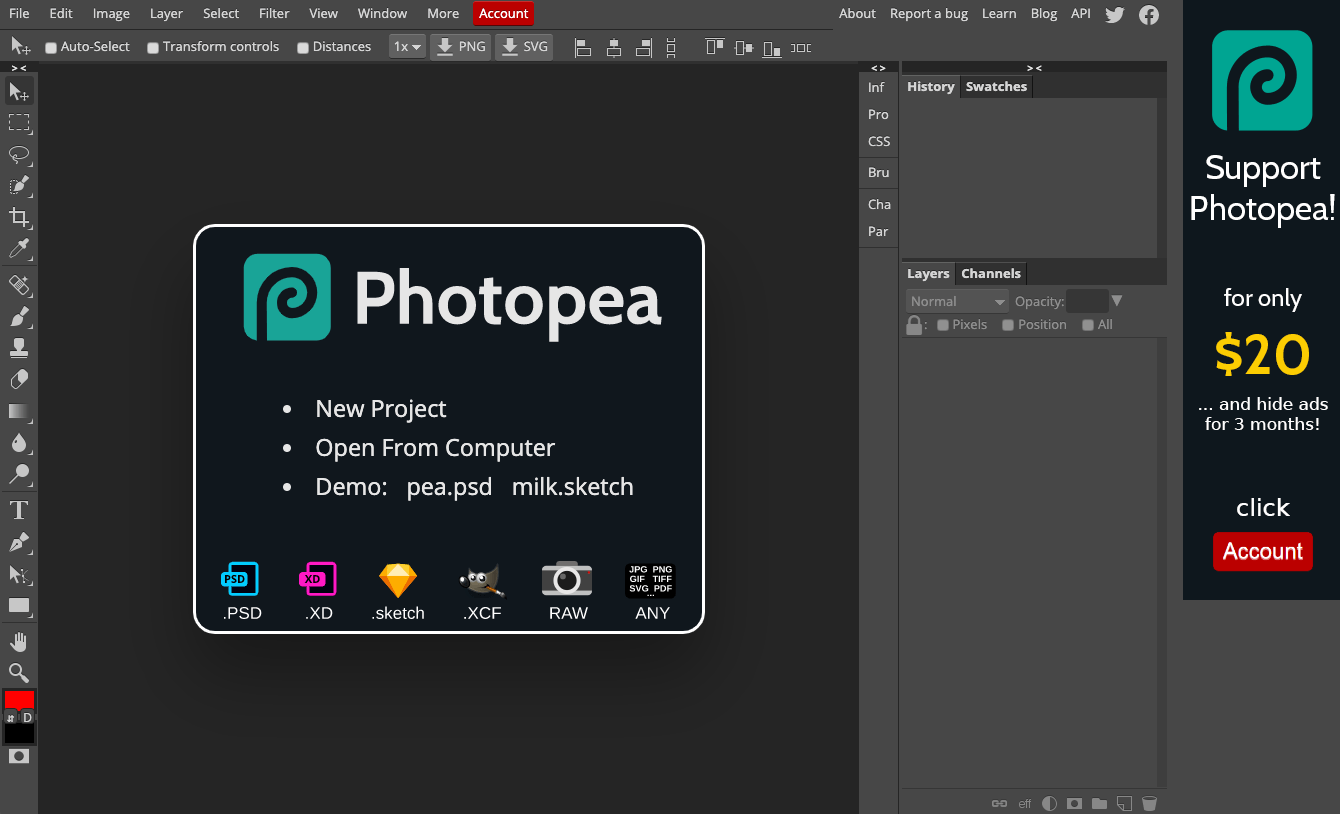
Task: Open the pea.psd demo file
Action: point(449,487)
